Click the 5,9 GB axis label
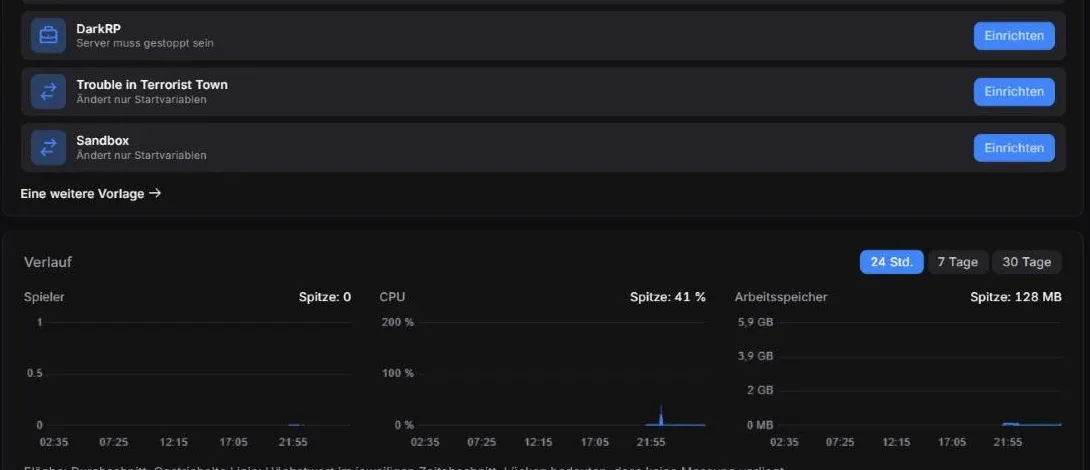Viewport: 1090px width, 470px height. pyautogui.click(x=755, y=323)
